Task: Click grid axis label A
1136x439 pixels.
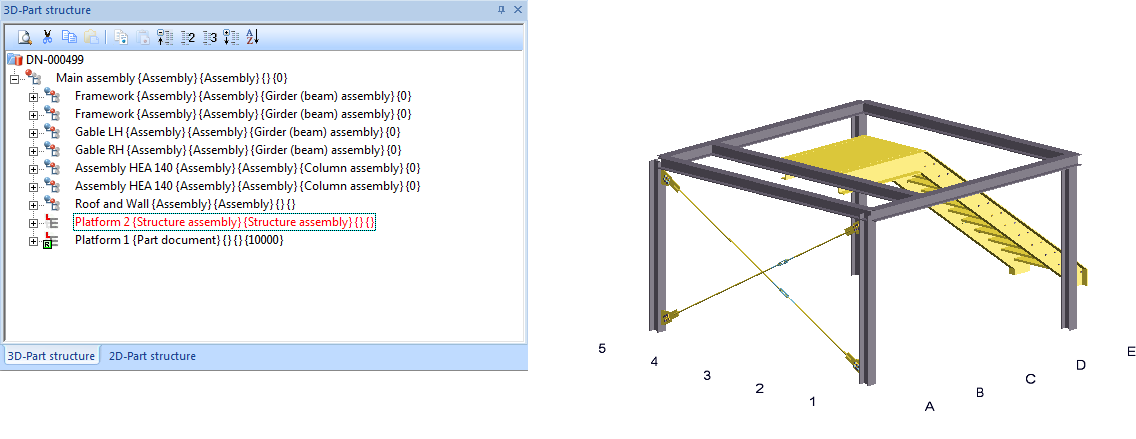Action: (930, 407)
